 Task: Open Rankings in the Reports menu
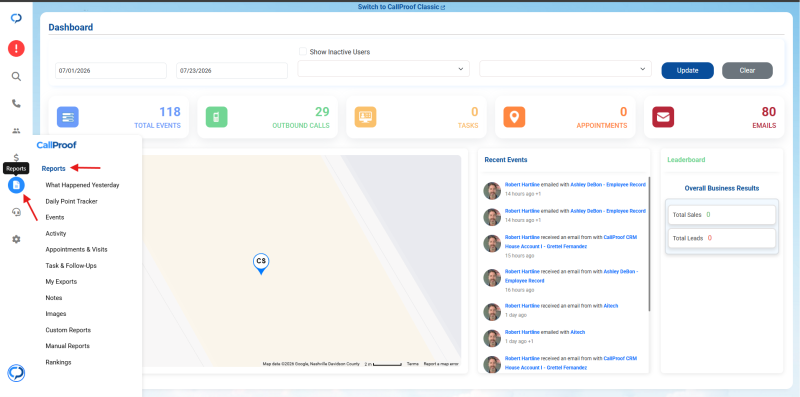[x=59, y=362]
